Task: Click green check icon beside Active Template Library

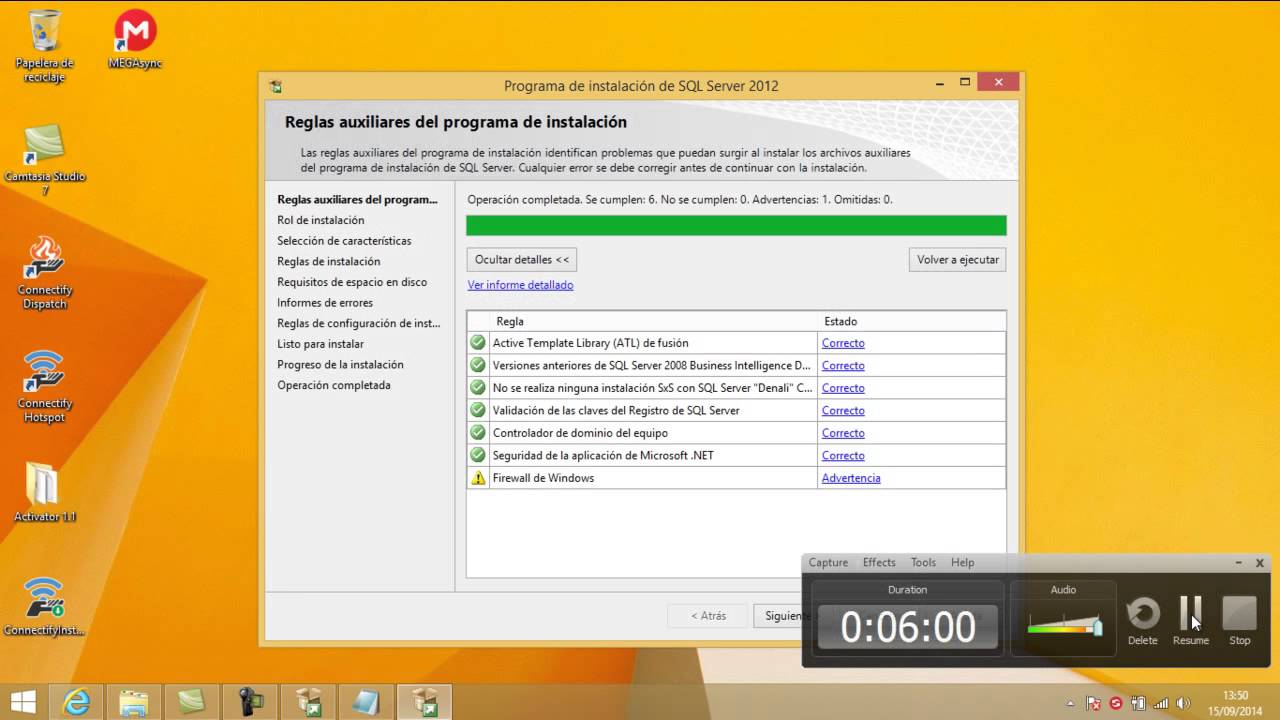Action: coord(478,343)
